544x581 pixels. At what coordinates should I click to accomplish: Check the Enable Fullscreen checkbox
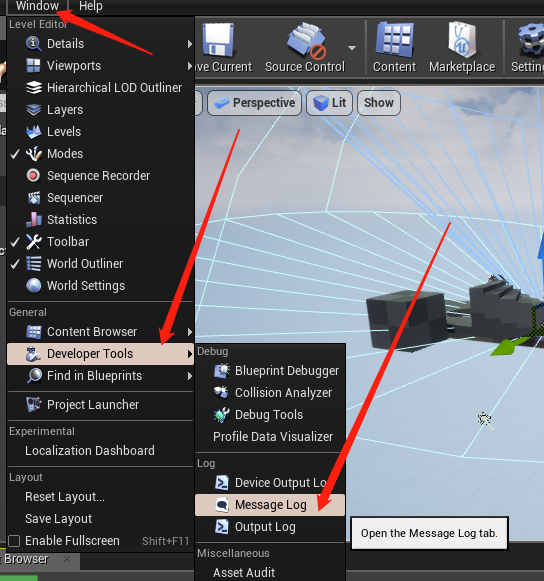(14, 541)
